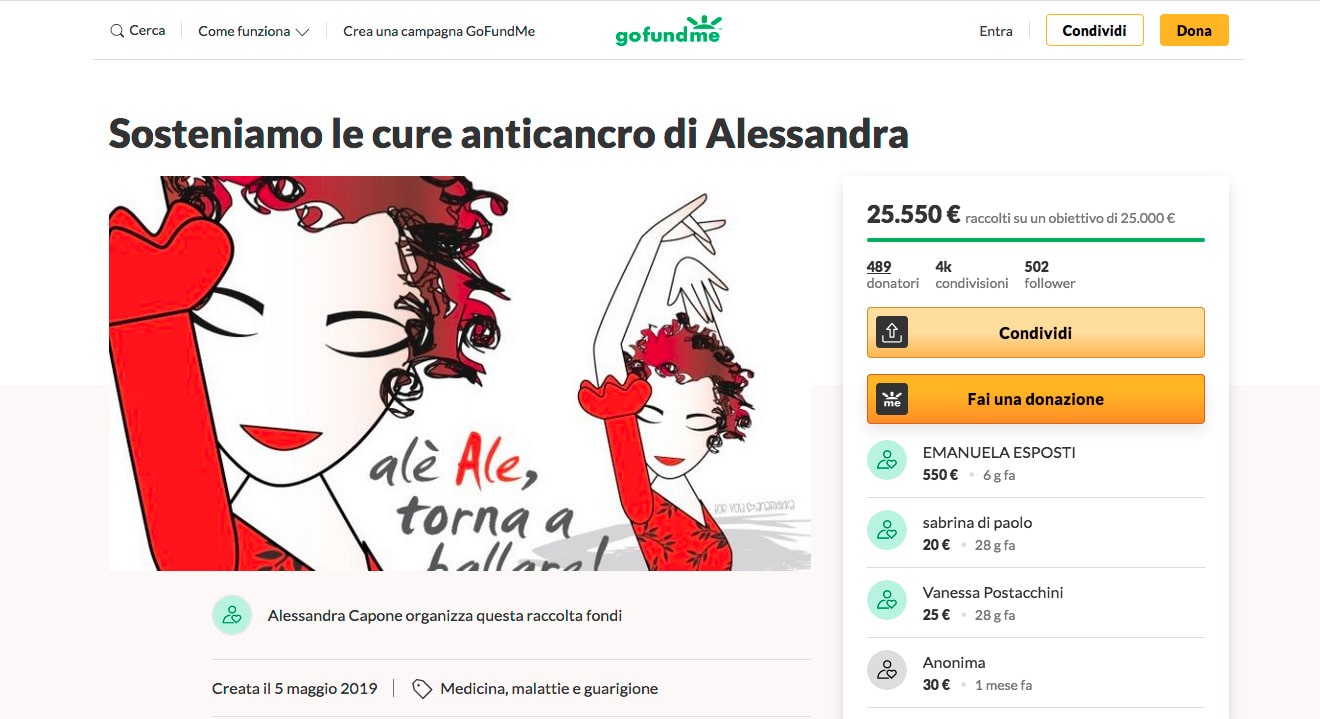Screen dimensions: 1320x719
Task: Open the GoFundMe logo homepage
Action: [x=668, y=31]
